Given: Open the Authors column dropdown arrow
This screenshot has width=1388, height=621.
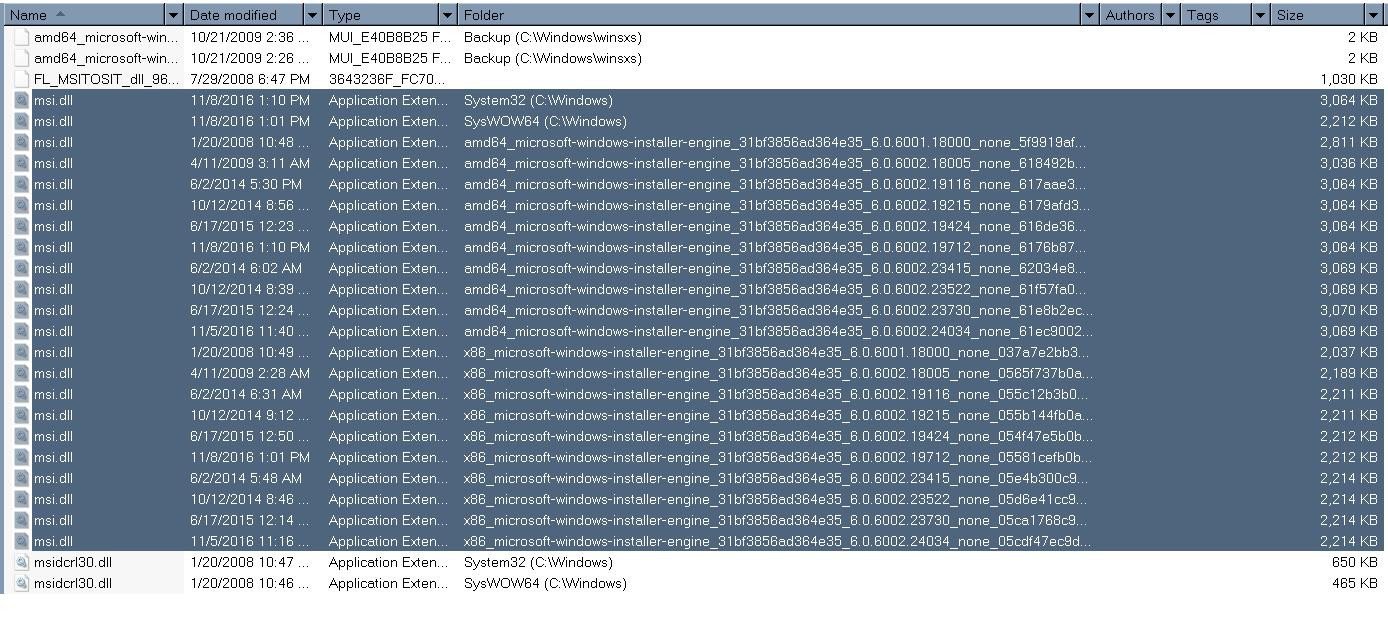Looking at the screenshot, I should [x=1170, y=15].
